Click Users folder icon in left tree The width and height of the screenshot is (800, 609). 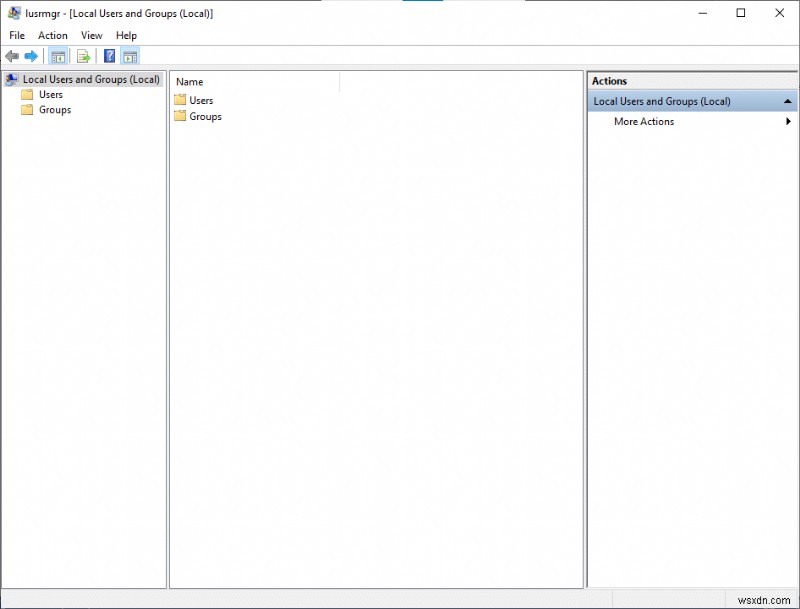tap(27, 94)
